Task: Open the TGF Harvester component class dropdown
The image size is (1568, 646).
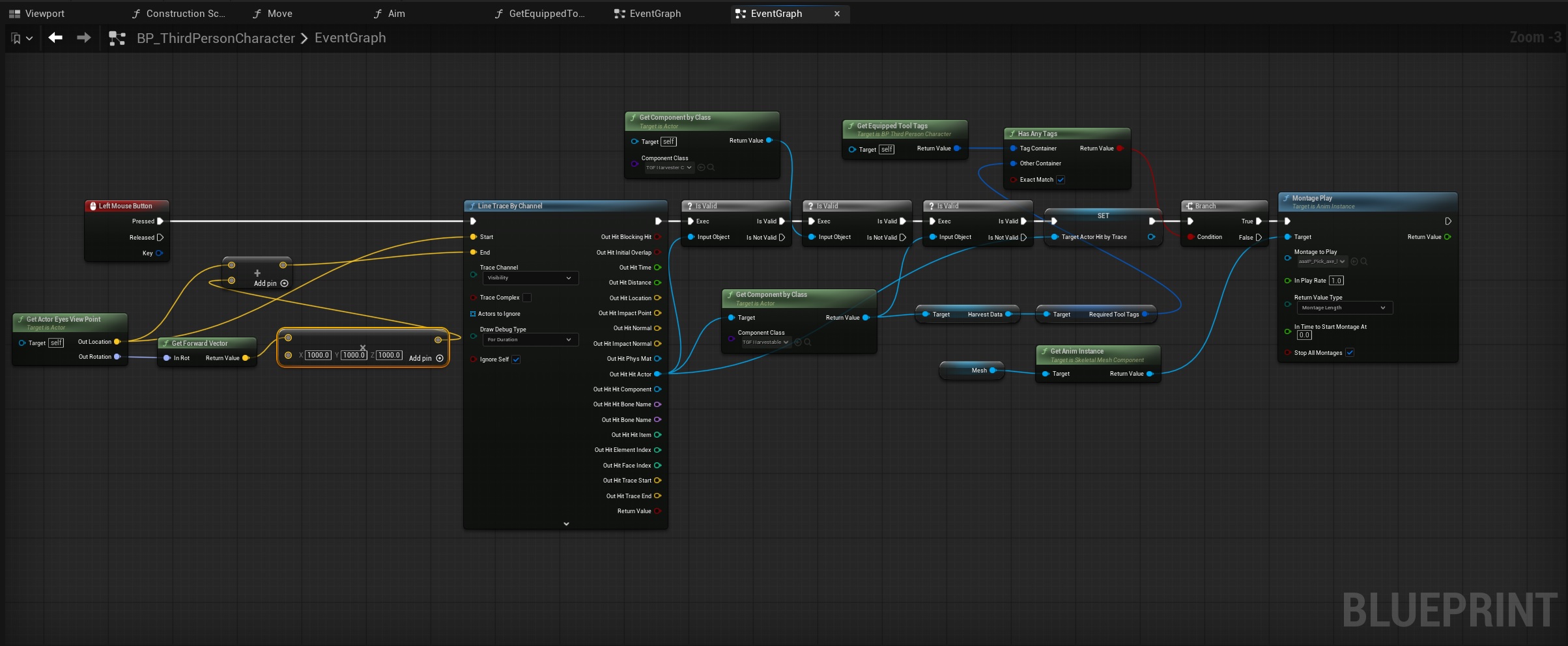Action: [669, 167]
